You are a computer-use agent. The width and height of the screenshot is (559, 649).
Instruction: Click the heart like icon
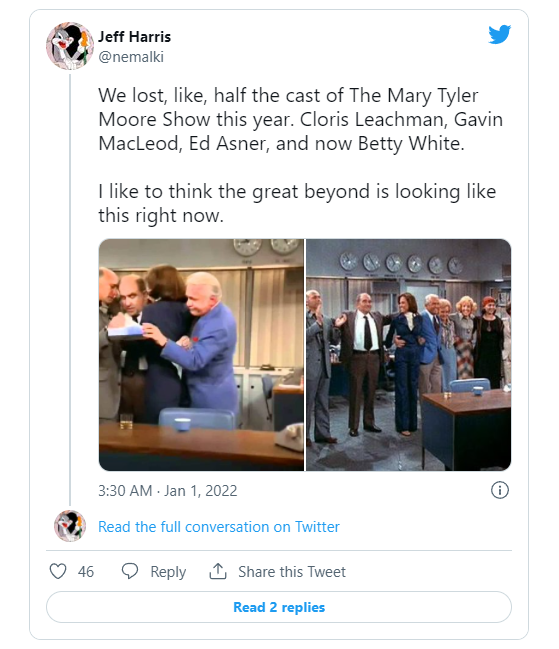click(58, 571)
